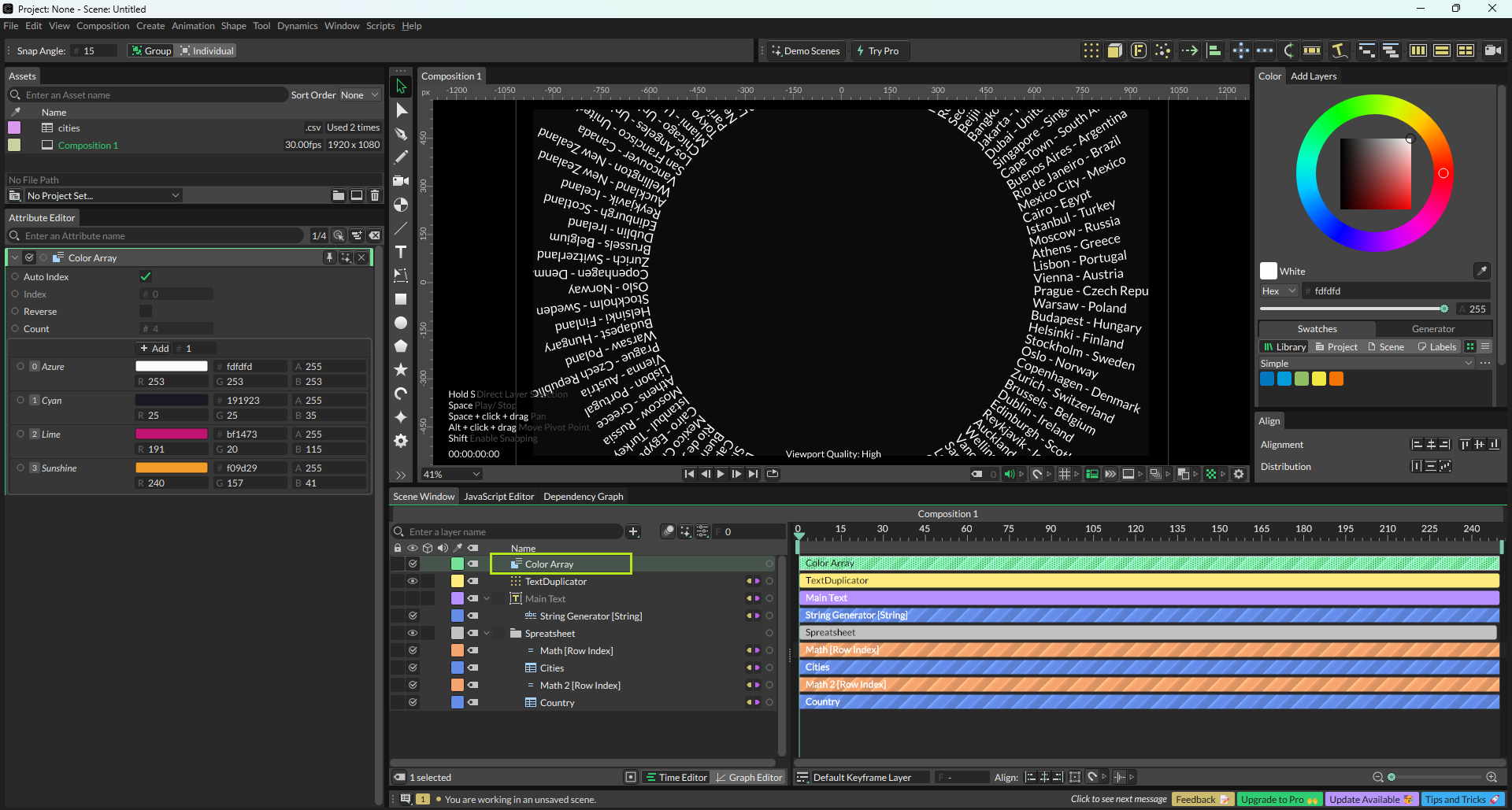The height and width of the screenshot is (810, 1512).
Task: Uncheck the Auto Index checkbox
Action: (146, 276)
